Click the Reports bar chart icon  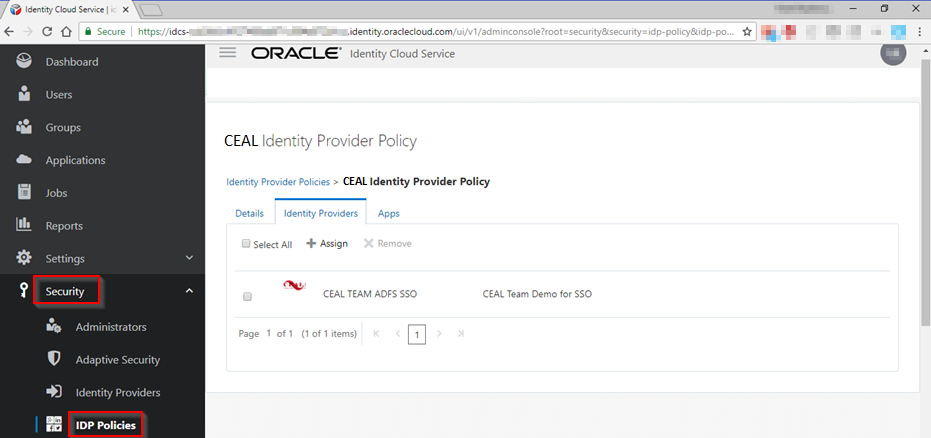(x=24, y=225)
